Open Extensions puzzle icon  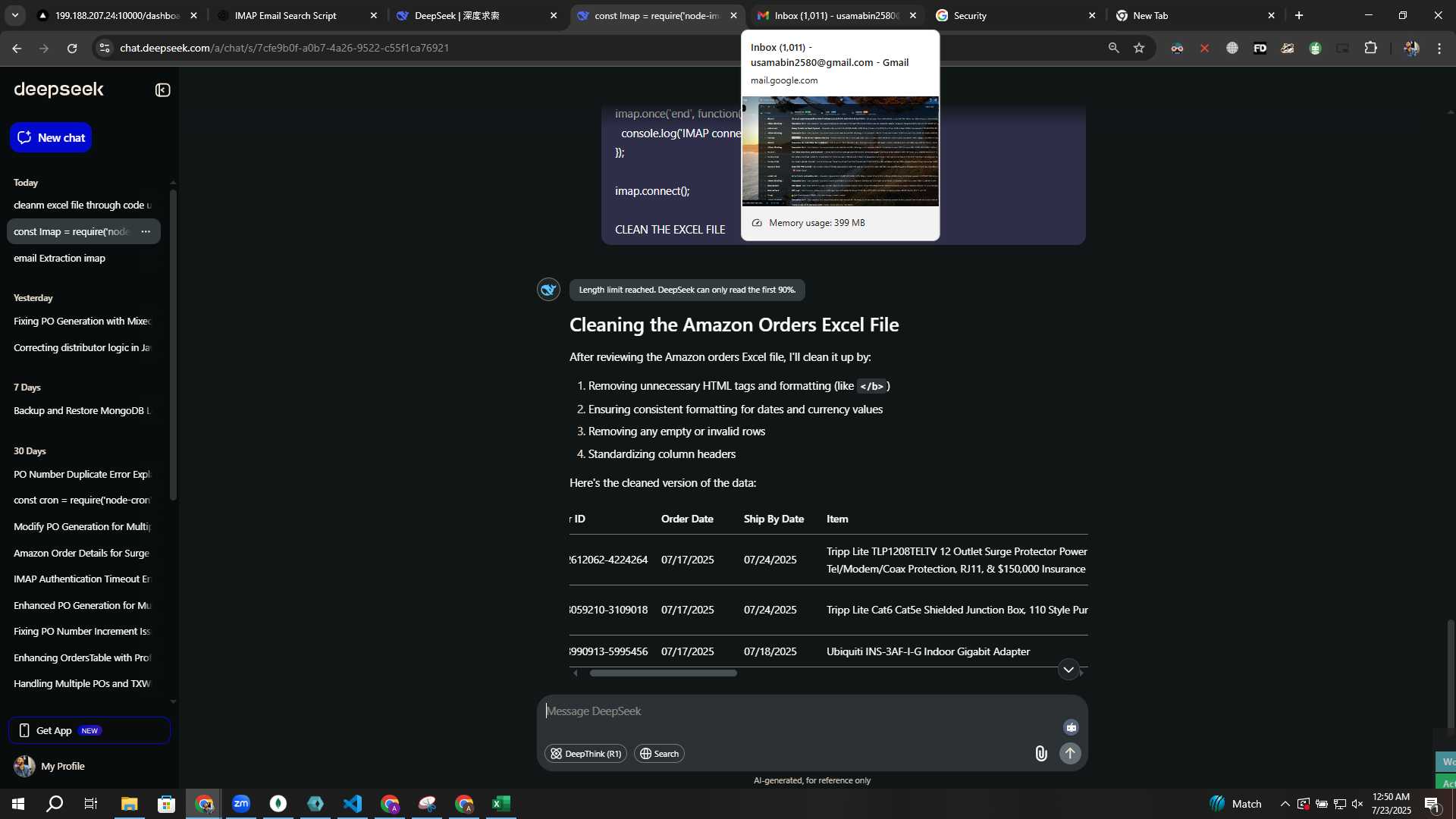(x=1370, y=48)
